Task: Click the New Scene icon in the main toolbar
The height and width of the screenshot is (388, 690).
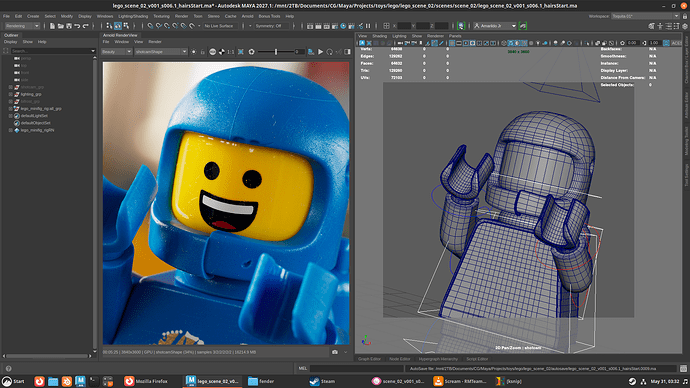Action: [x=52, y=26]
